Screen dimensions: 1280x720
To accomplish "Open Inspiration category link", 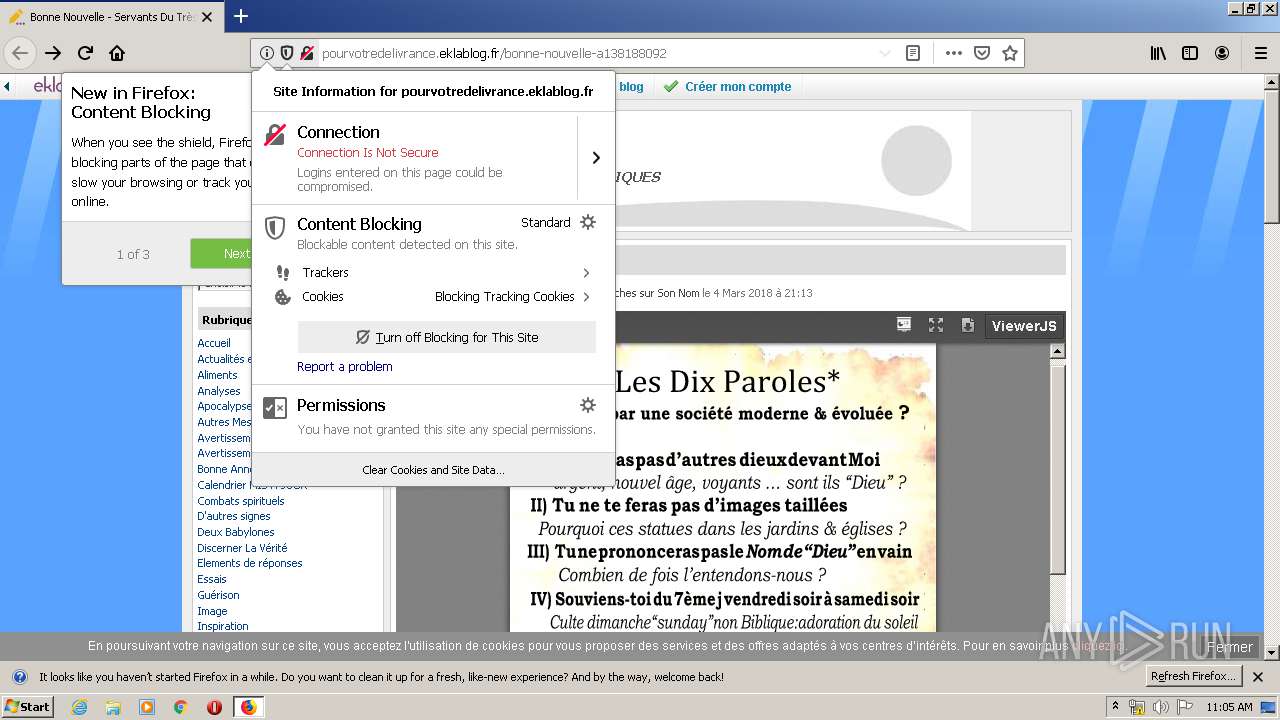I will click(x=223, y=626).
